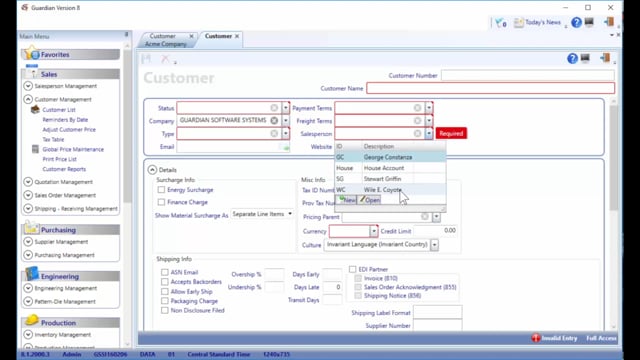This screenshot has height=360, width=640.
Task: Enable EDI Partner checkbox
Action: pyautogui.click(x=353, y=269)
